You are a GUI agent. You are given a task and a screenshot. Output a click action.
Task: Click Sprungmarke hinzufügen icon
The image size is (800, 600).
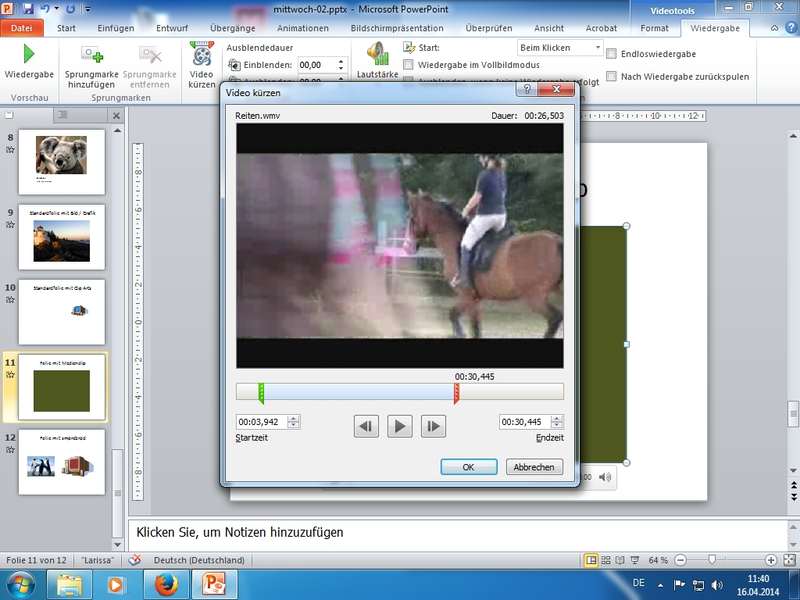[x=91, y=57]
